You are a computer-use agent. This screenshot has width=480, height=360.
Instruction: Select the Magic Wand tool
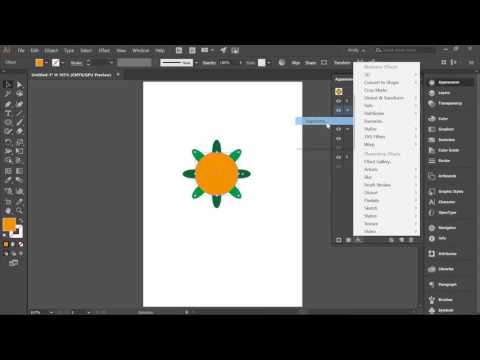coord(8,94)
